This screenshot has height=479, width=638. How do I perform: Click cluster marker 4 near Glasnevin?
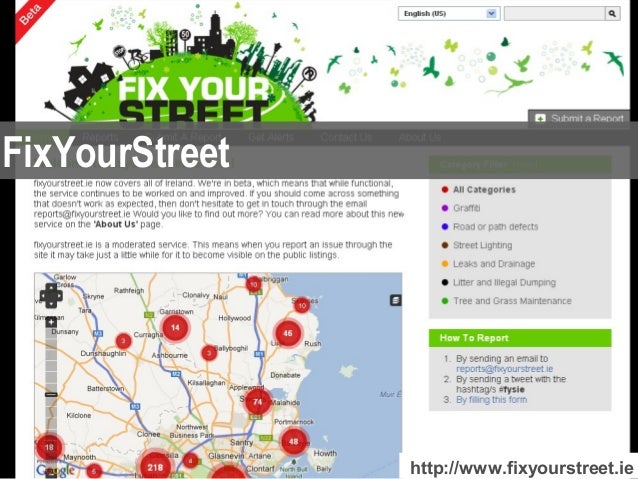[x=190, y=461]
